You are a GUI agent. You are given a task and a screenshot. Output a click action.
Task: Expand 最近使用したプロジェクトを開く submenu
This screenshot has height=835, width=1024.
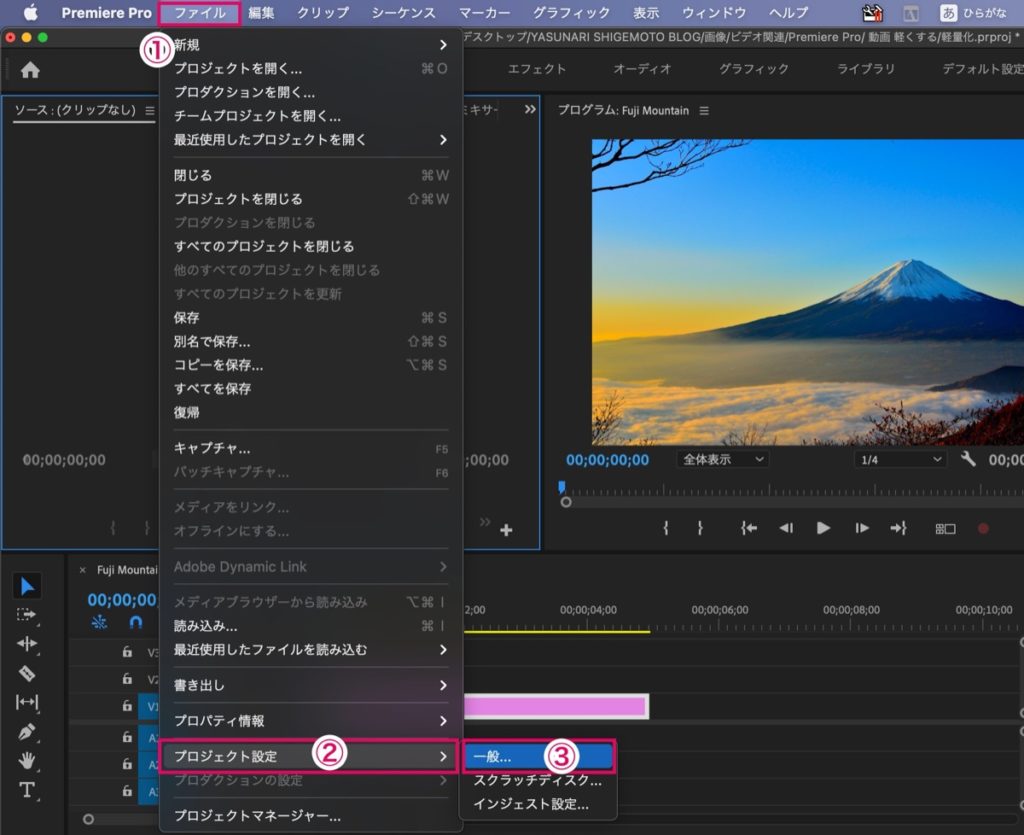click(x=311, y=140)
